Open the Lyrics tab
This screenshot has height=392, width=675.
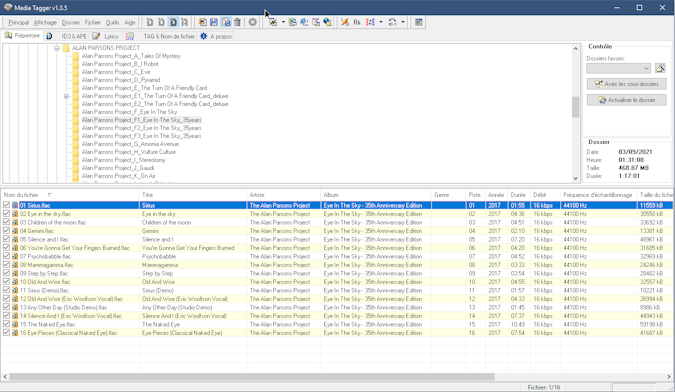(x=106, y=37)
